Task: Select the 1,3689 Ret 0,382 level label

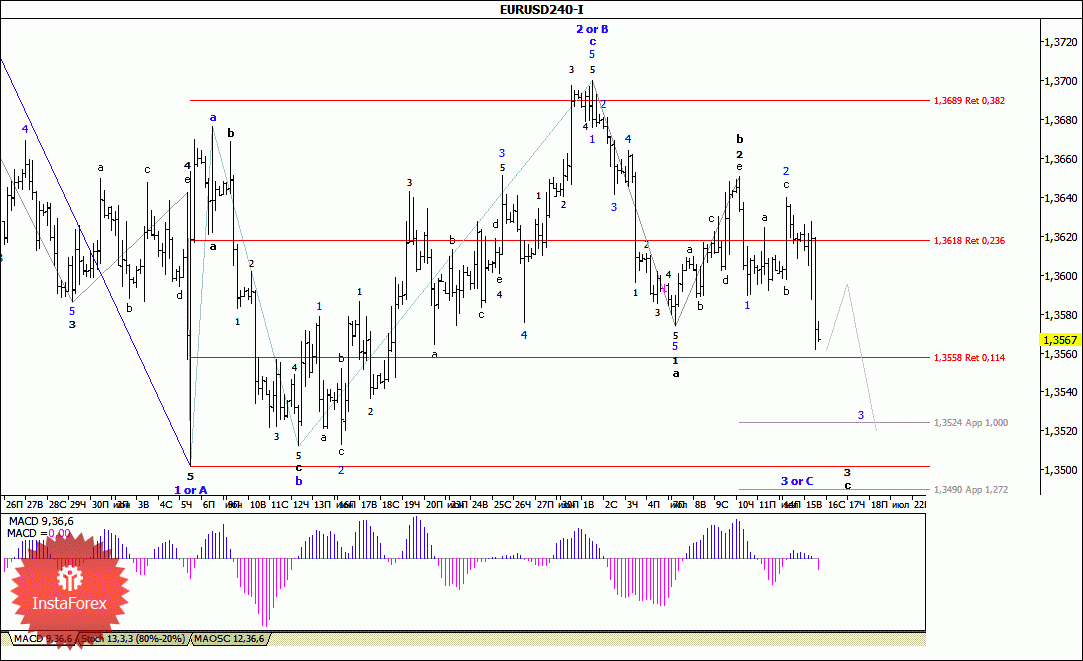Action: pyautogui.click(x=969, y=100)
